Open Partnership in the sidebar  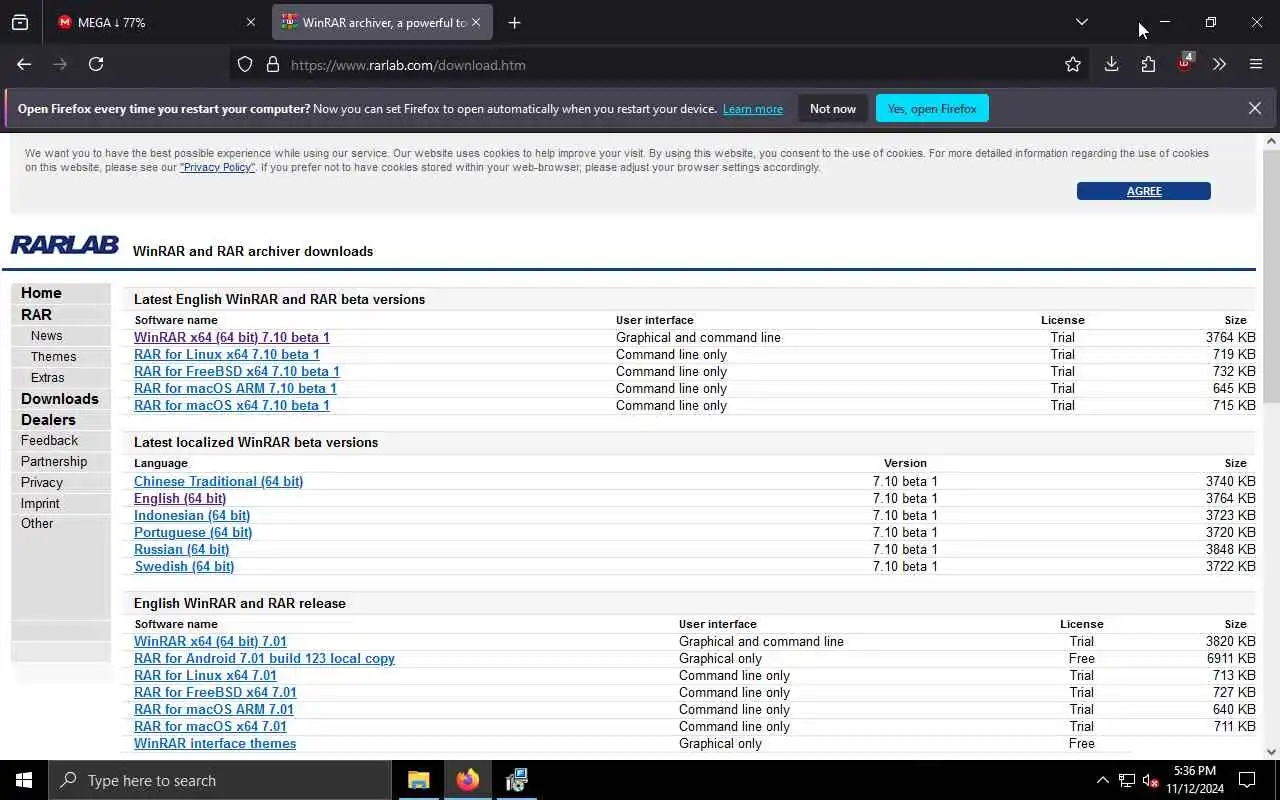(54, 461)
